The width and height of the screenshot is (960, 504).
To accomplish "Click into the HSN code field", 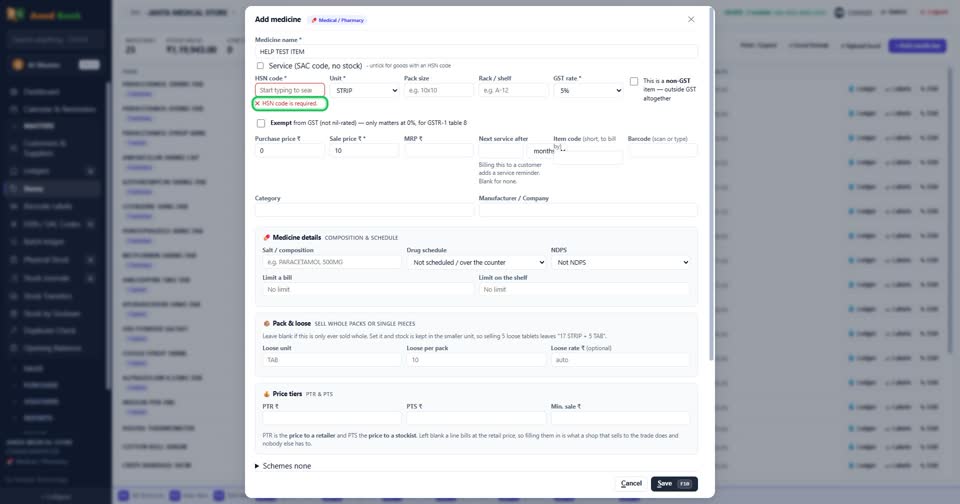I will (290, 90).
